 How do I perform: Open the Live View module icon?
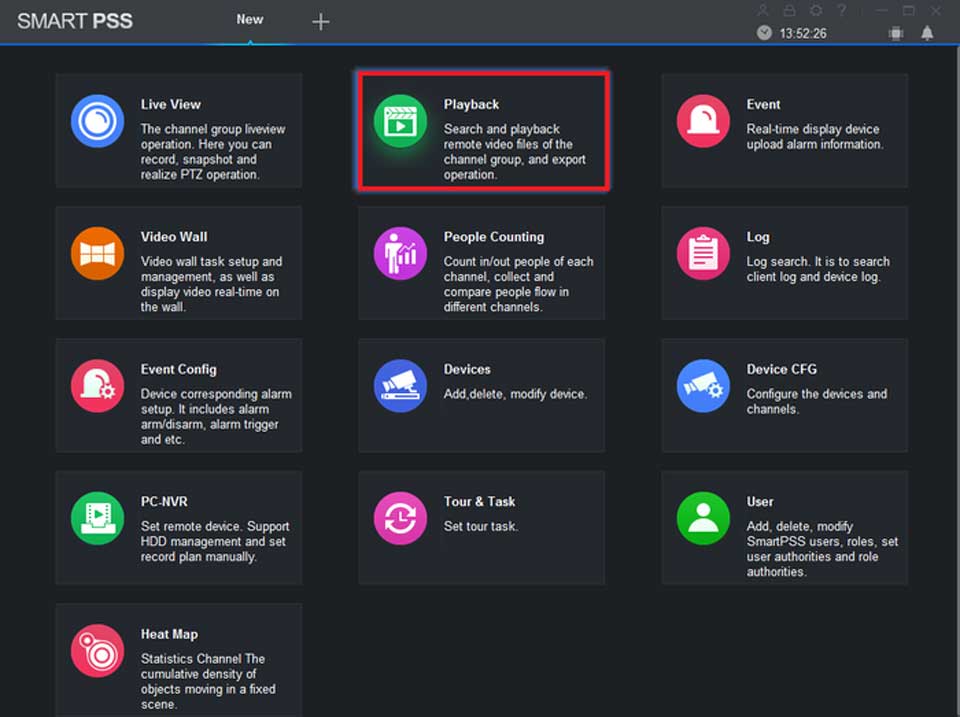(97, 122)
